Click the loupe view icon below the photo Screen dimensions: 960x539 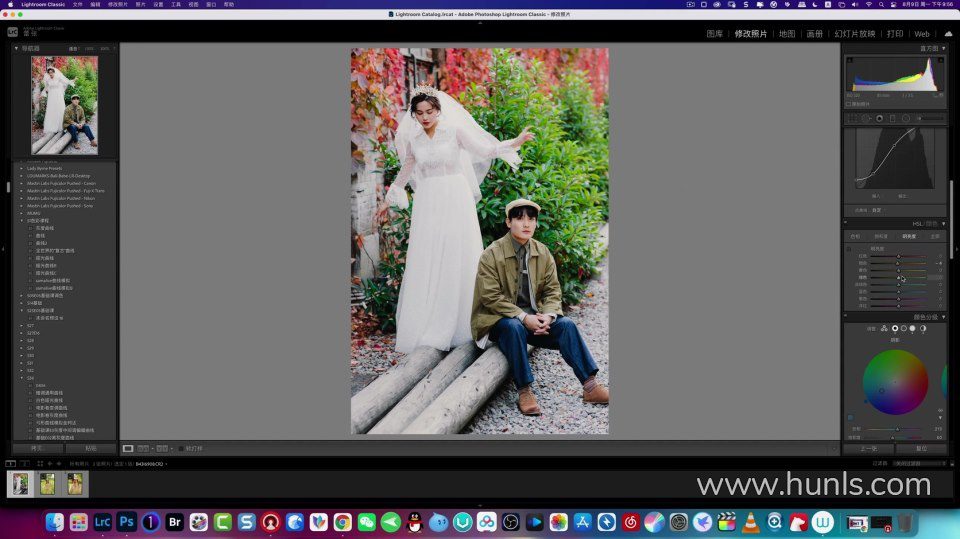pyautogui.click(x=128, y=449)
